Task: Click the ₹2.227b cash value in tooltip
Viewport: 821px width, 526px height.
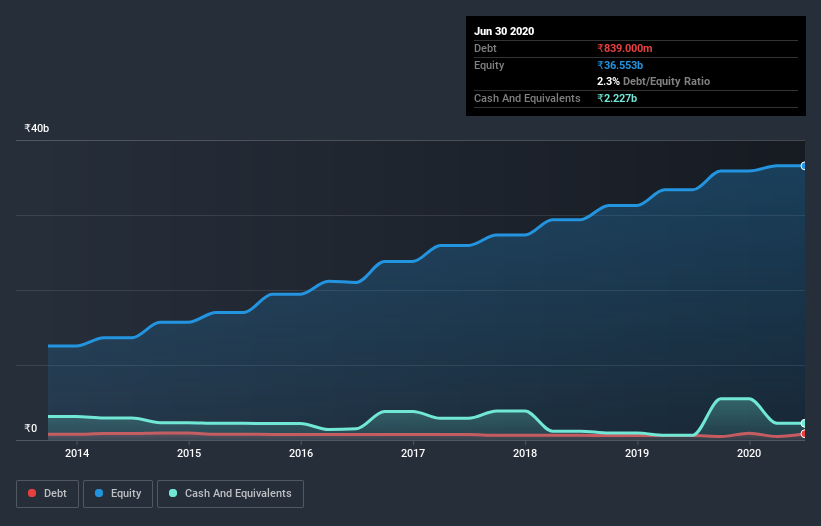Action: pos(617,98)
